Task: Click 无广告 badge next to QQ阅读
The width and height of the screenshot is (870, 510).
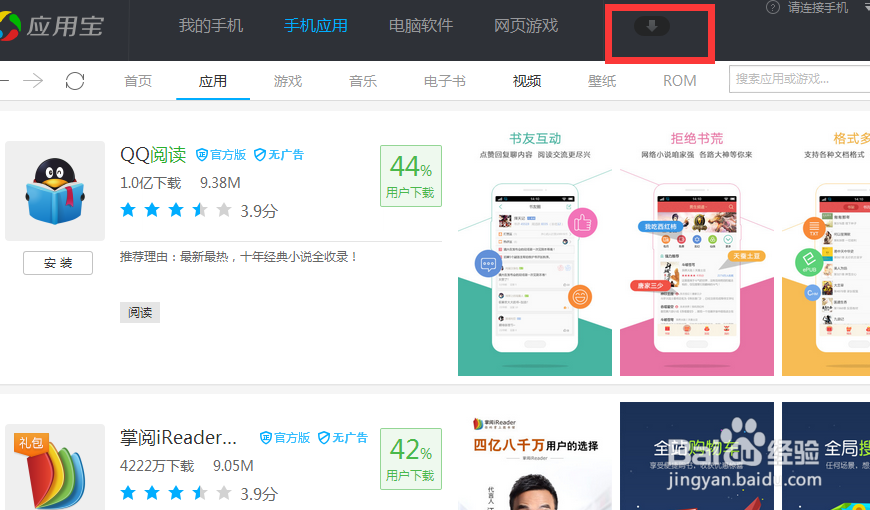Action: (x=279, y=155)
